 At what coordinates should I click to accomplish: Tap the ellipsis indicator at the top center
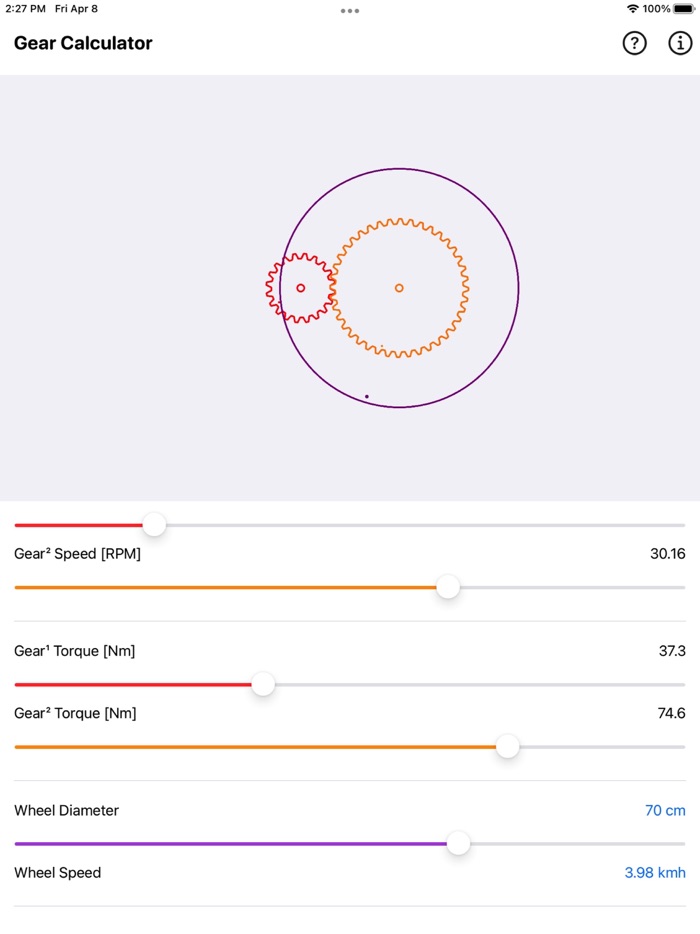point(350,11)
